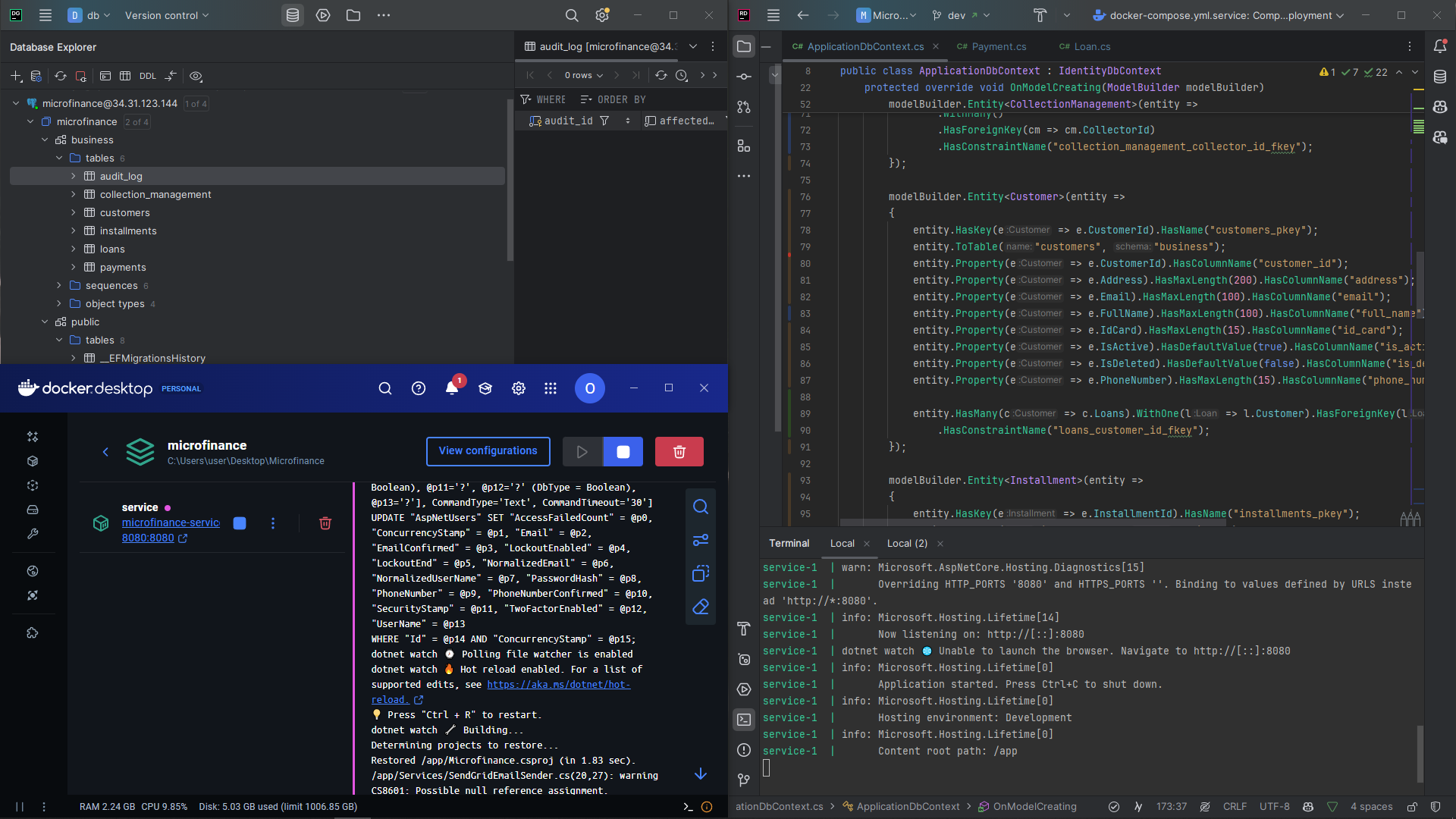Image resolution: width=1456 pixels, height=819 pixels.
Task: Open Docker Desktop notifications bell
Action: tap(452, 388)
